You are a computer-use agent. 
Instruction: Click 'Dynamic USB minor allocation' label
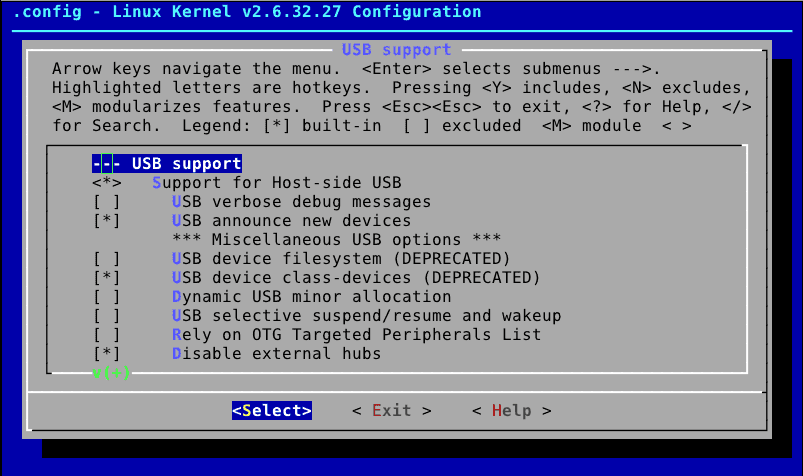pos(312,297)
